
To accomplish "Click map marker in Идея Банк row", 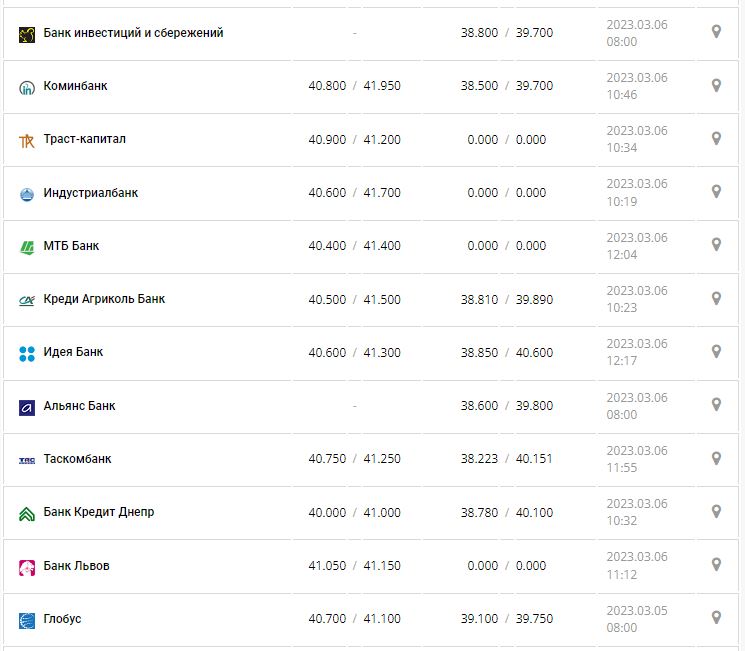I will click(716, 351).
